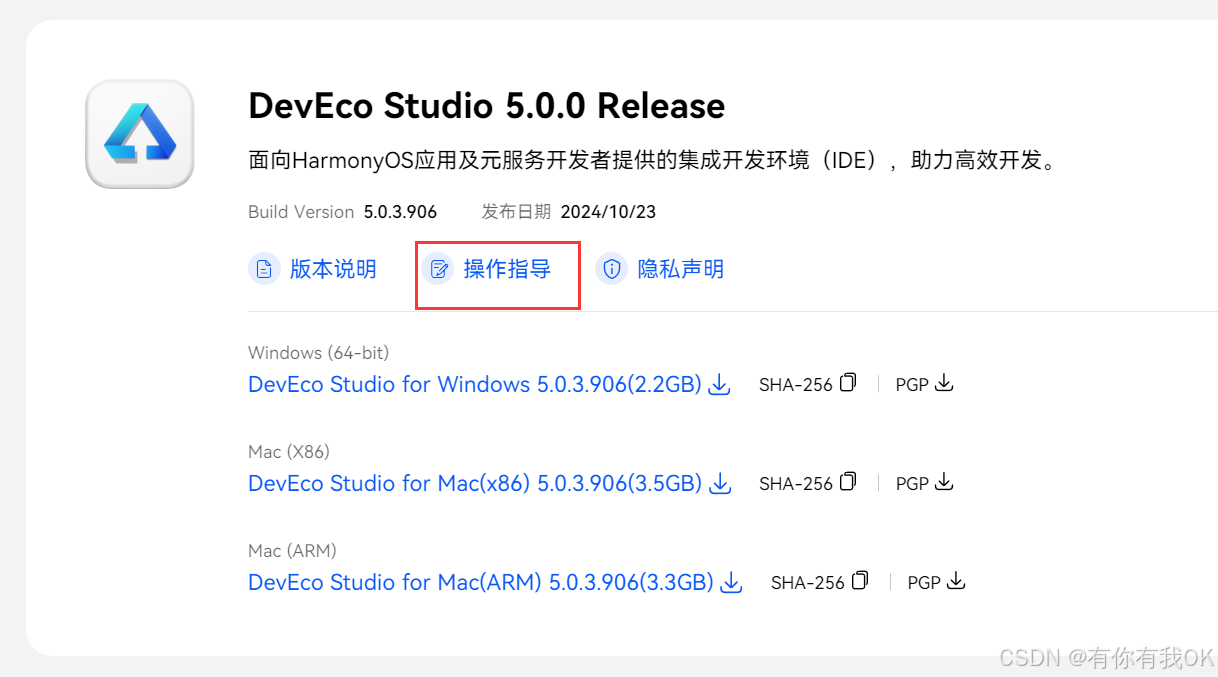Download PGP signature for Mac(ARM) installer
Viewport: 1218px width, 677px height.
[956, 581]
